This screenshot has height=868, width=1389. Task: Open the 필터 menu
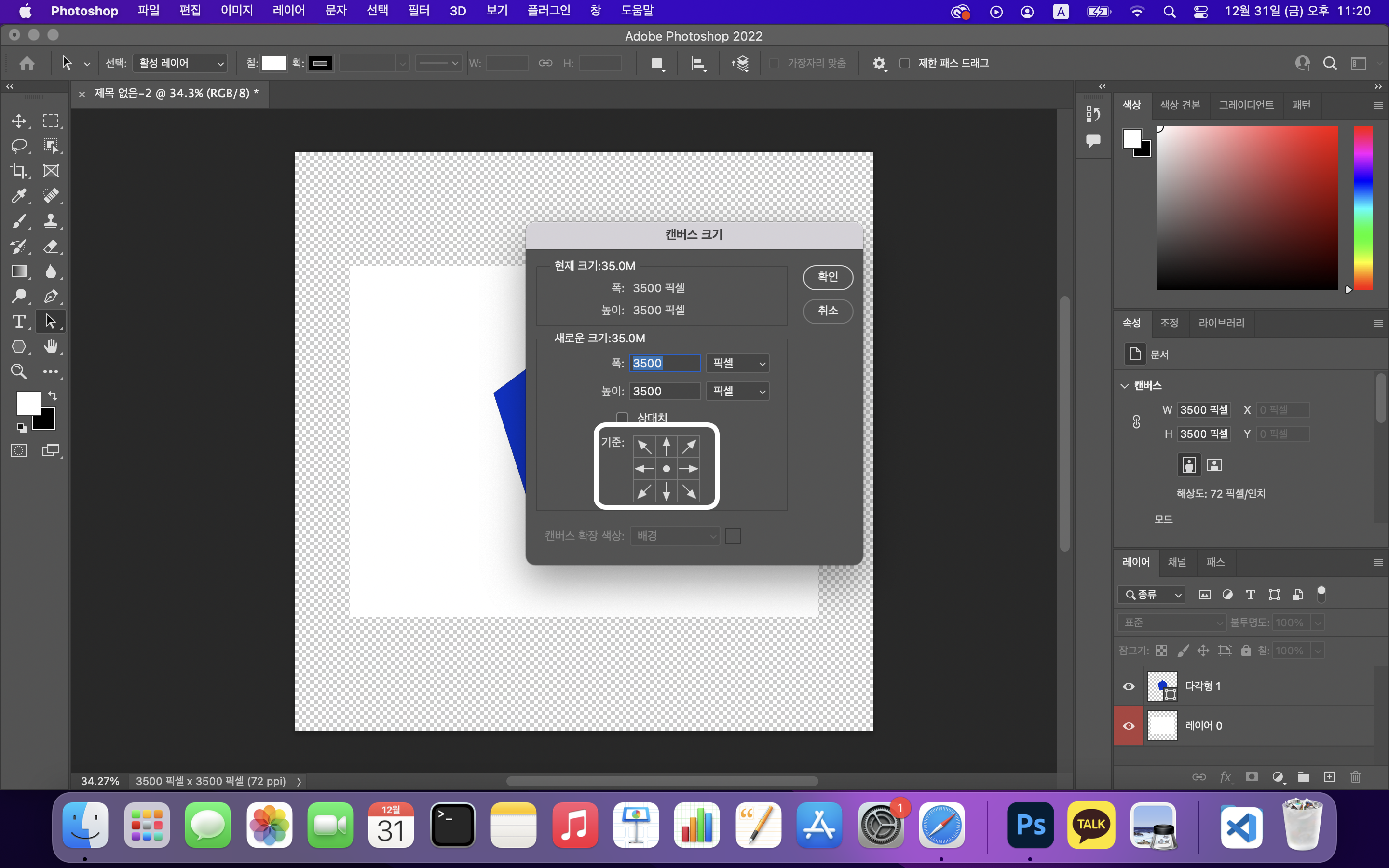pyautogui.click(x=419, y=11)
